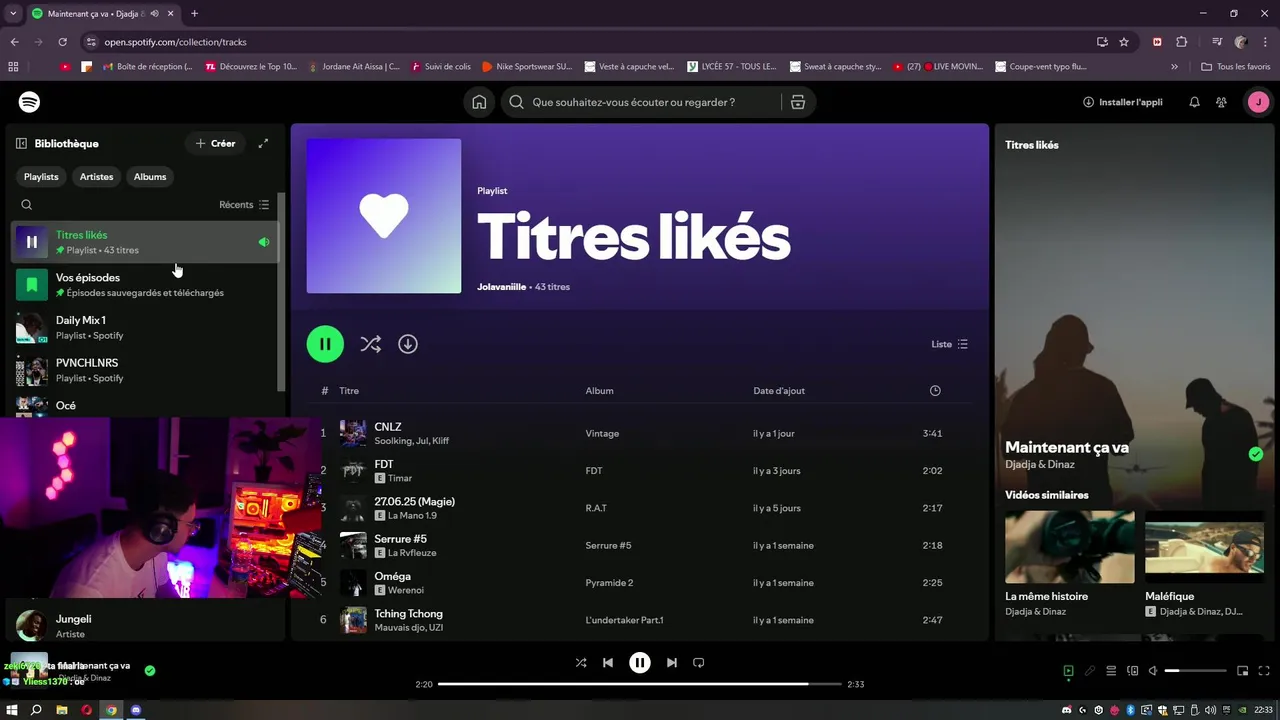The height and width of the screenshot is (720, 1280).
Task: Collapse the Bibliothèque sidebar icon
Action: tap(21, 143)
